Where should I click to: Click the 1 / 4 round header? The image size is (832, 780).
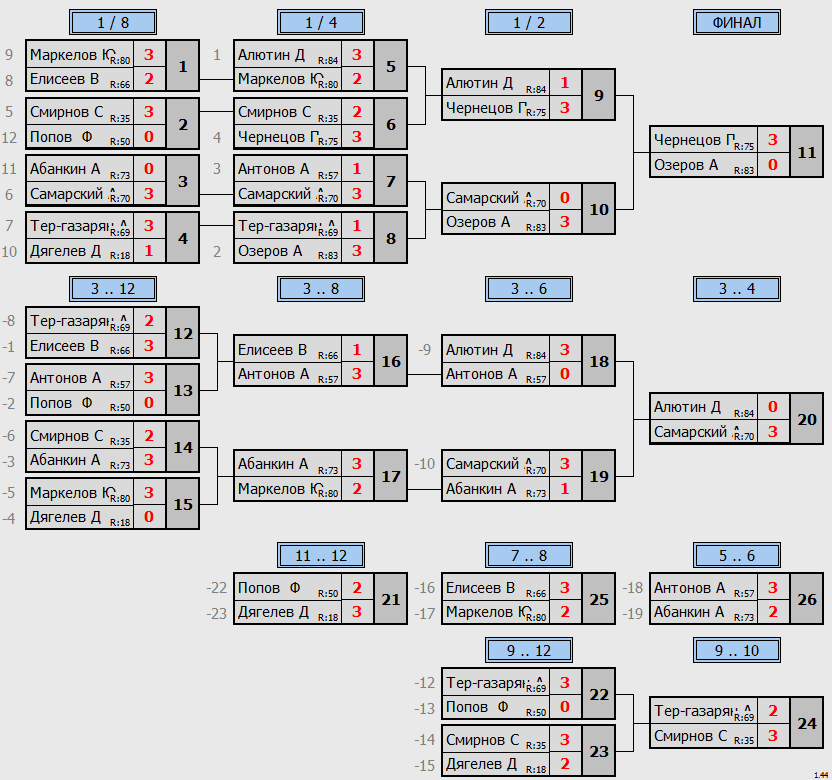pos(320,22)
